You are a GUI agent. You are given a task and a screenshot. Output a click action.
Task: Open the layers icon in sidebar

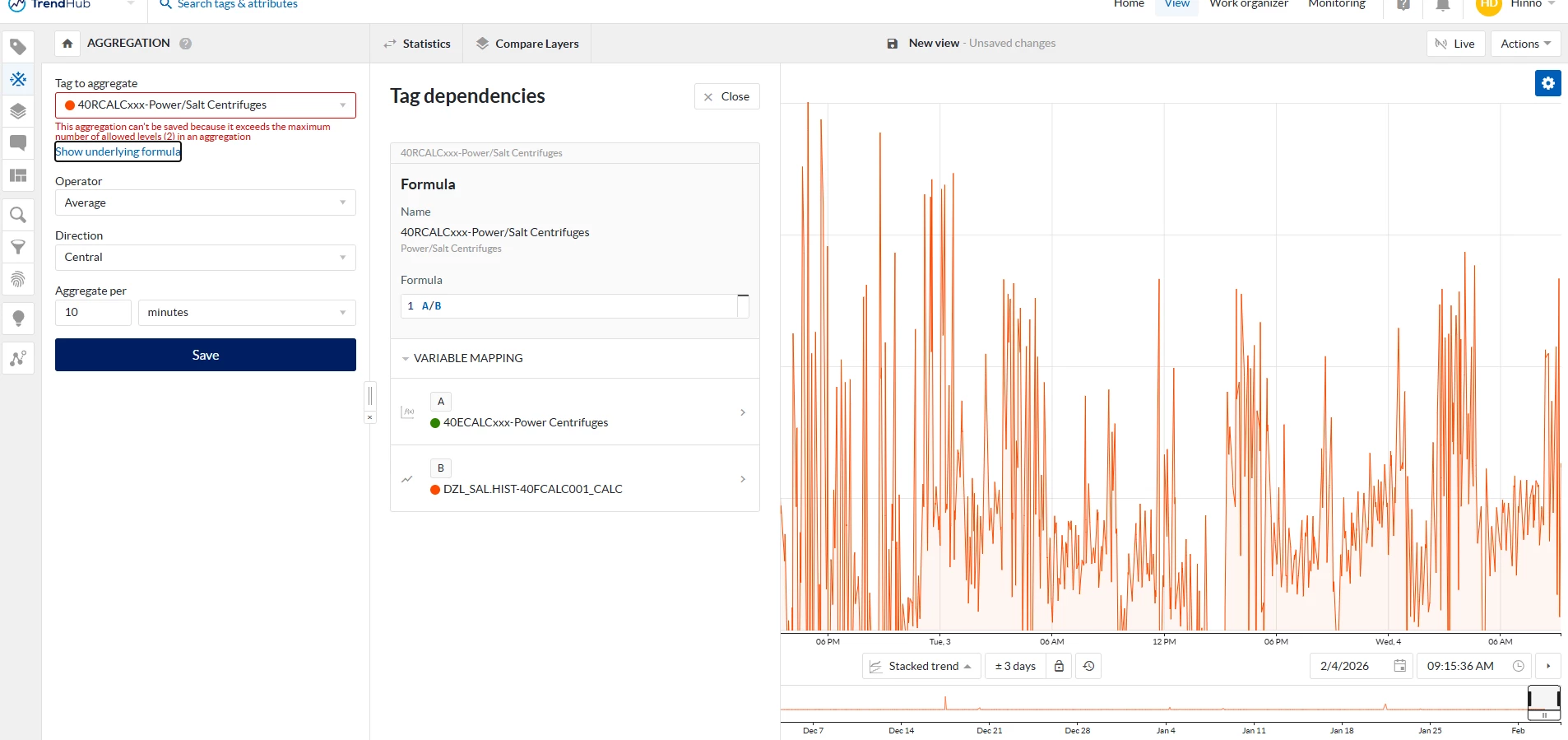click(x=18, y=111)
